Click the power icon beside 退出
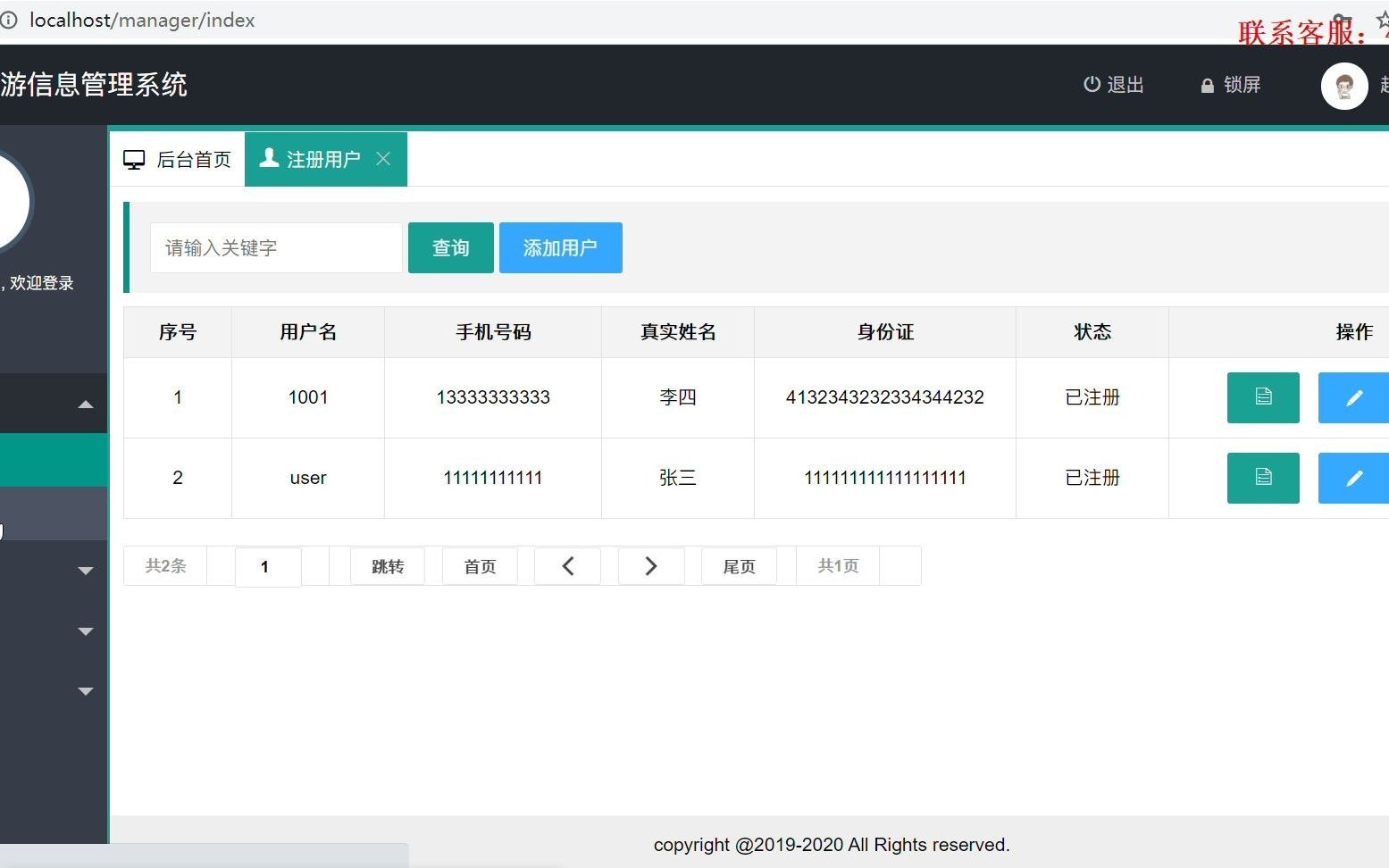This screenshot has width=1389, height=868. point(1092,84)
